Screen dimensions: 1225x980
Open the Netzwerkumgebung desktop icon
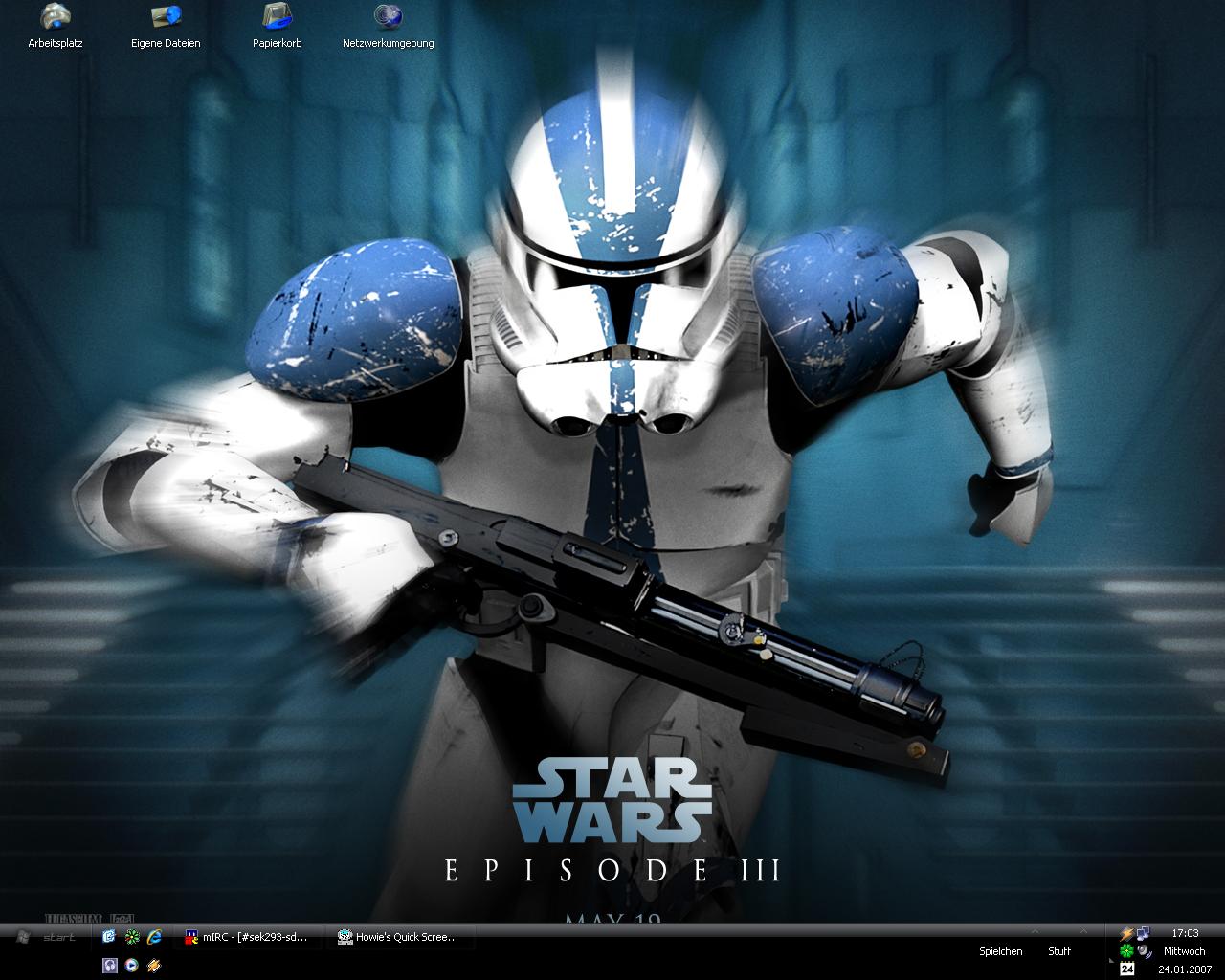[389, 26]
